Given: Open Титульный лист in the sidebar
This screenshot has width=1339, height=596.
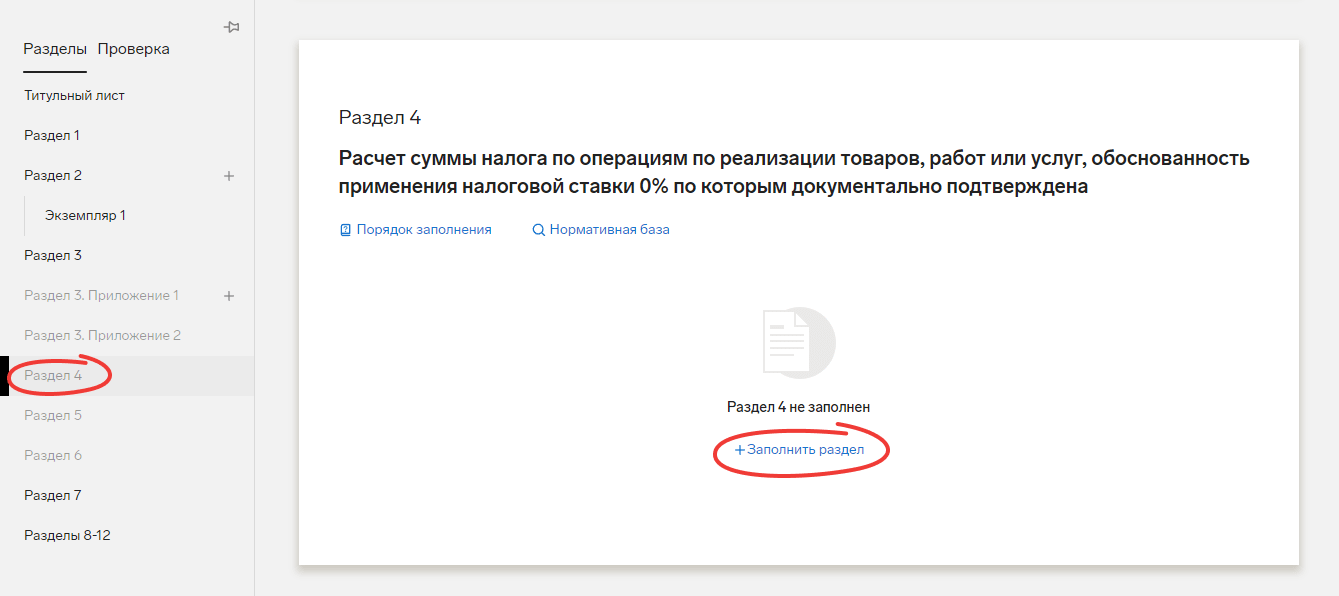Looking at the screenshot, I should [74, 96].
